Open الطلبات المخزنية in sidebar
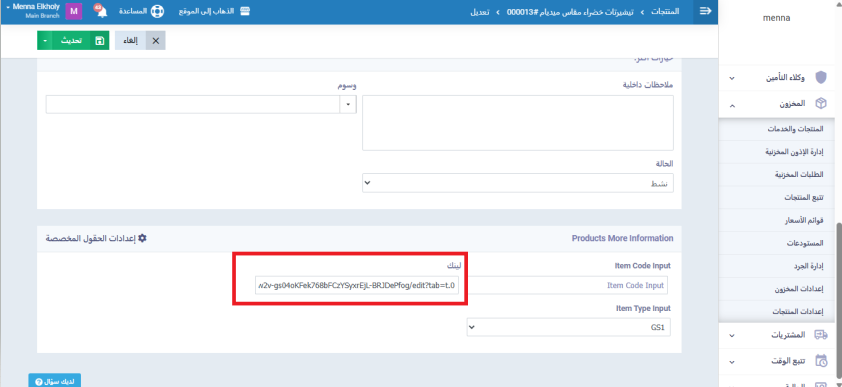 click(x=800, y=175)
